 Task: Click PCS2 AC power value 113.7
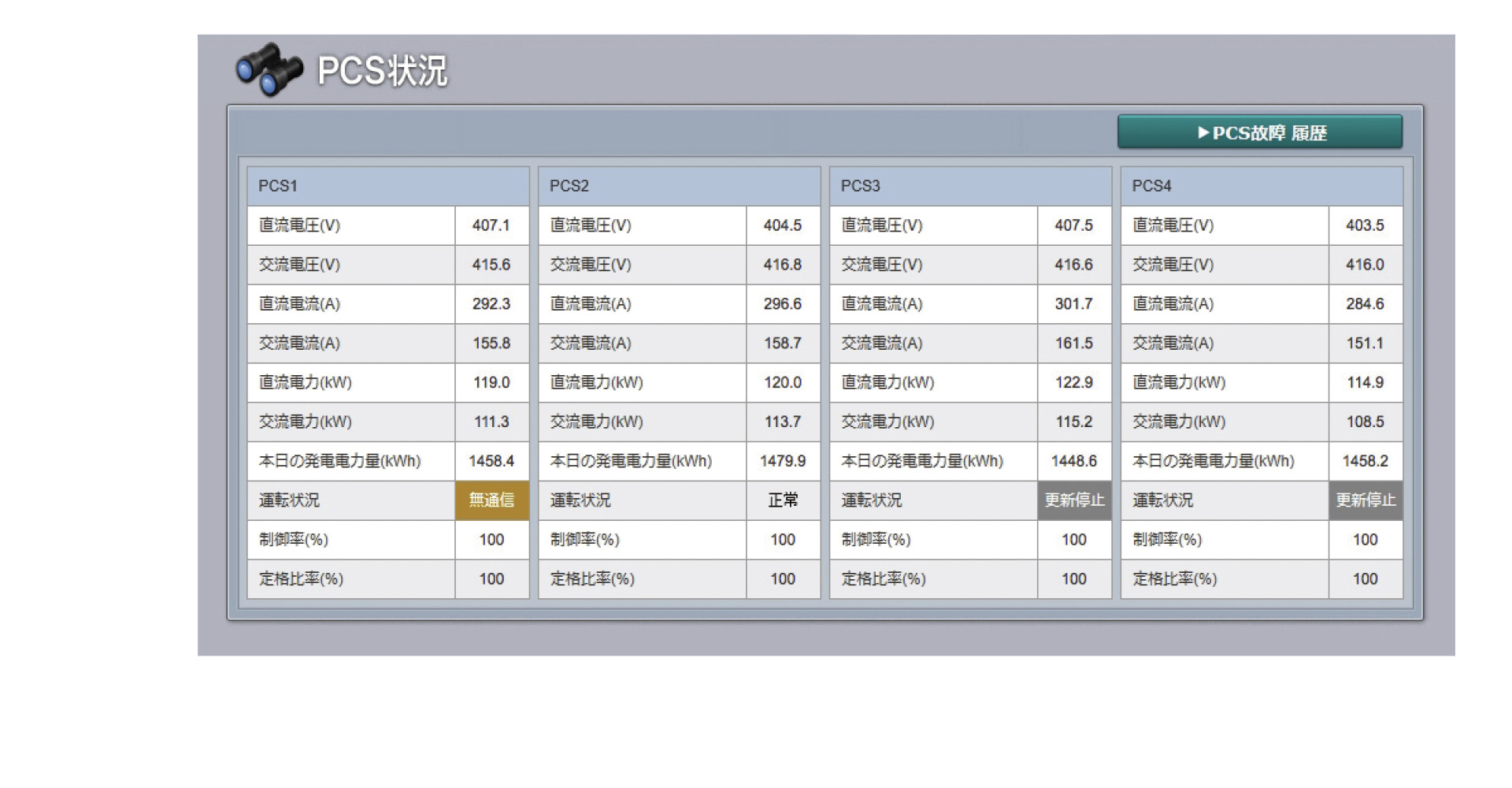tap(783, 422)
